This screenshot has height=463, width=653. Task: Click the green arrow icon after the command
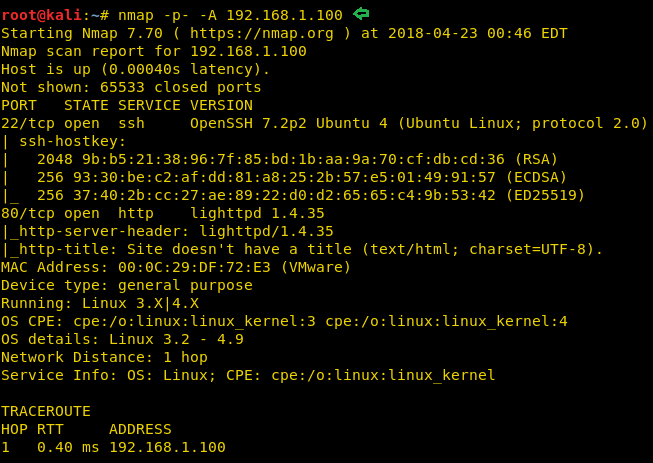361,14
